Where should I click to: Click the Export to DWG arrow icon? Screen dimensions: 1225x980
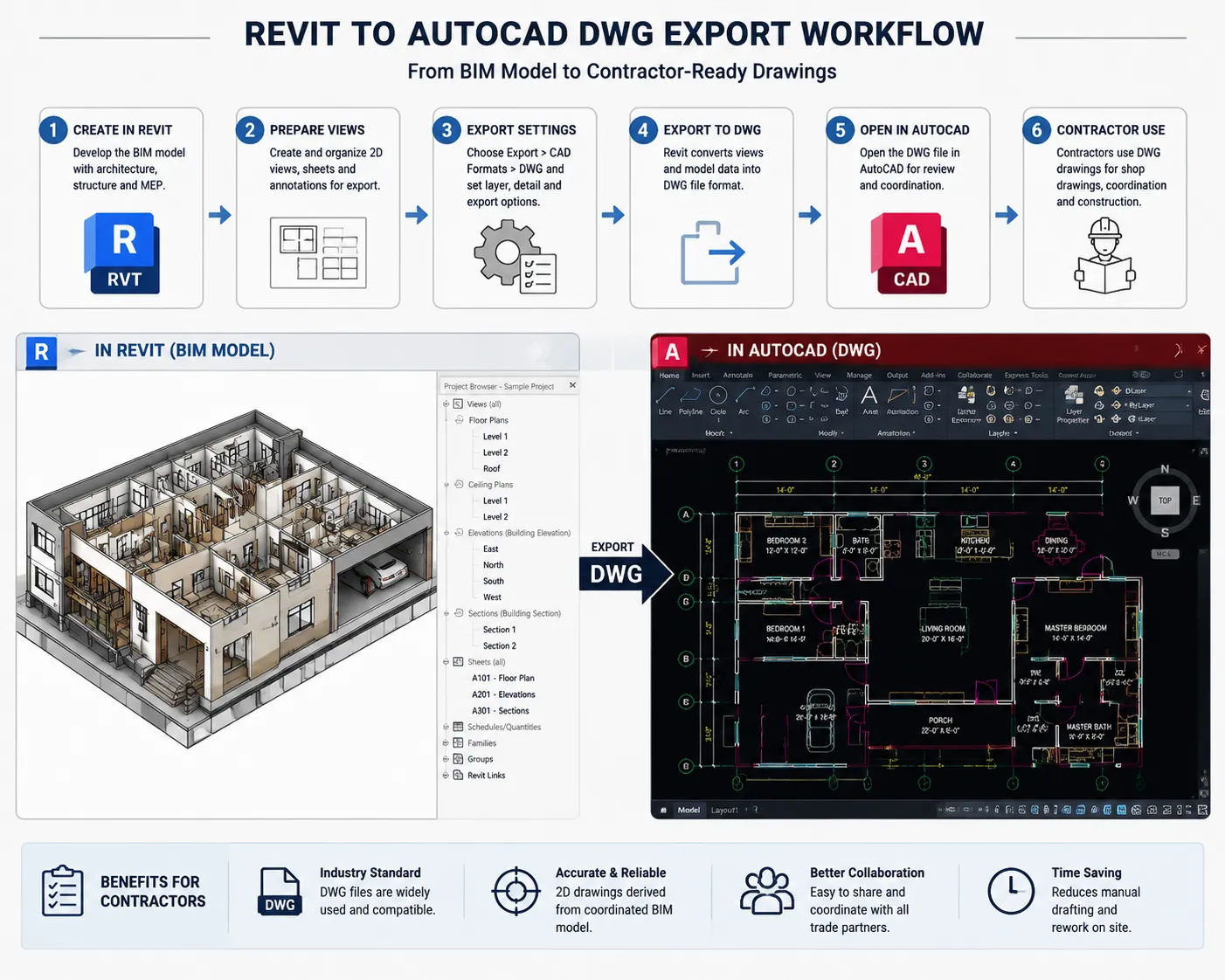point(712,252)
